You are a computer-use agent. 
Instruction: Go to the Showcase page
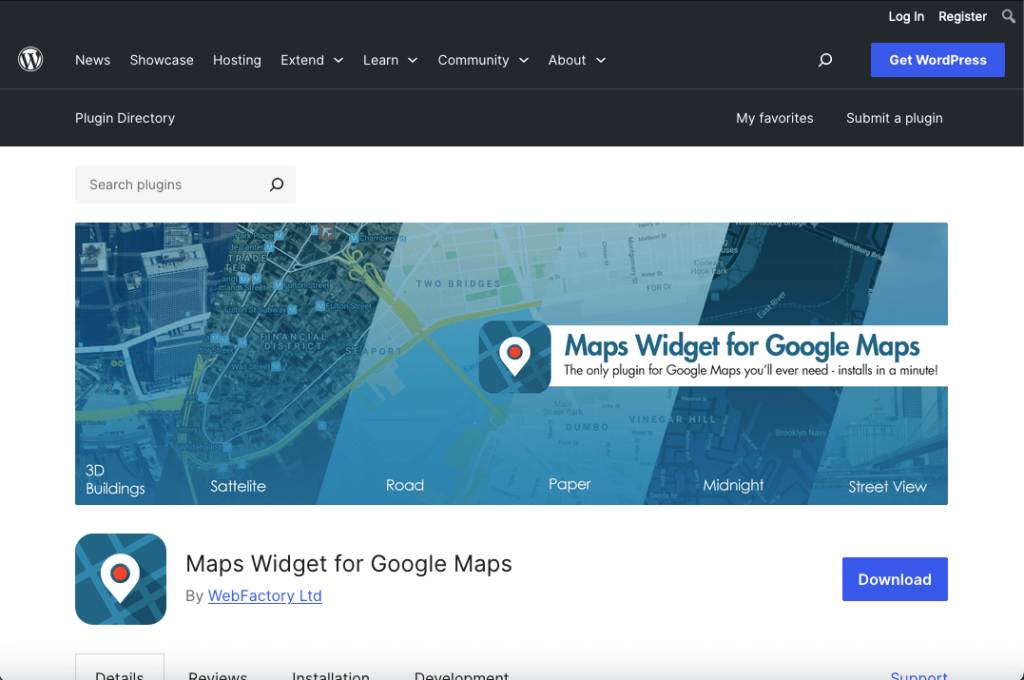pos(161,60)
